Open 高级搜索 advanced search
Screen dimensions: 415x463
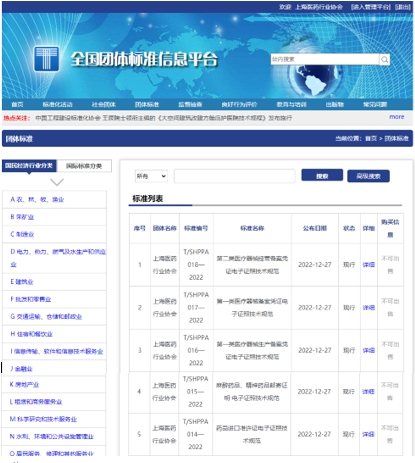pos(368,176)
